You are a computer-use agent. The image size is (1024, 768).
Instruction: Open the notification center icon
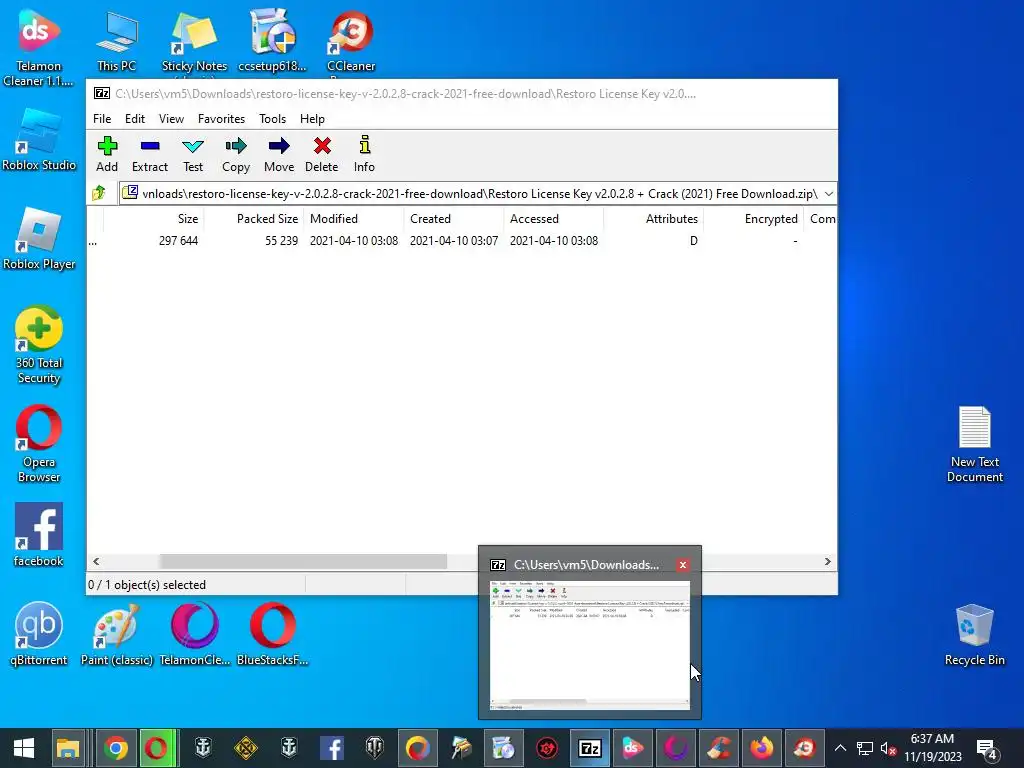coord(986,748)
